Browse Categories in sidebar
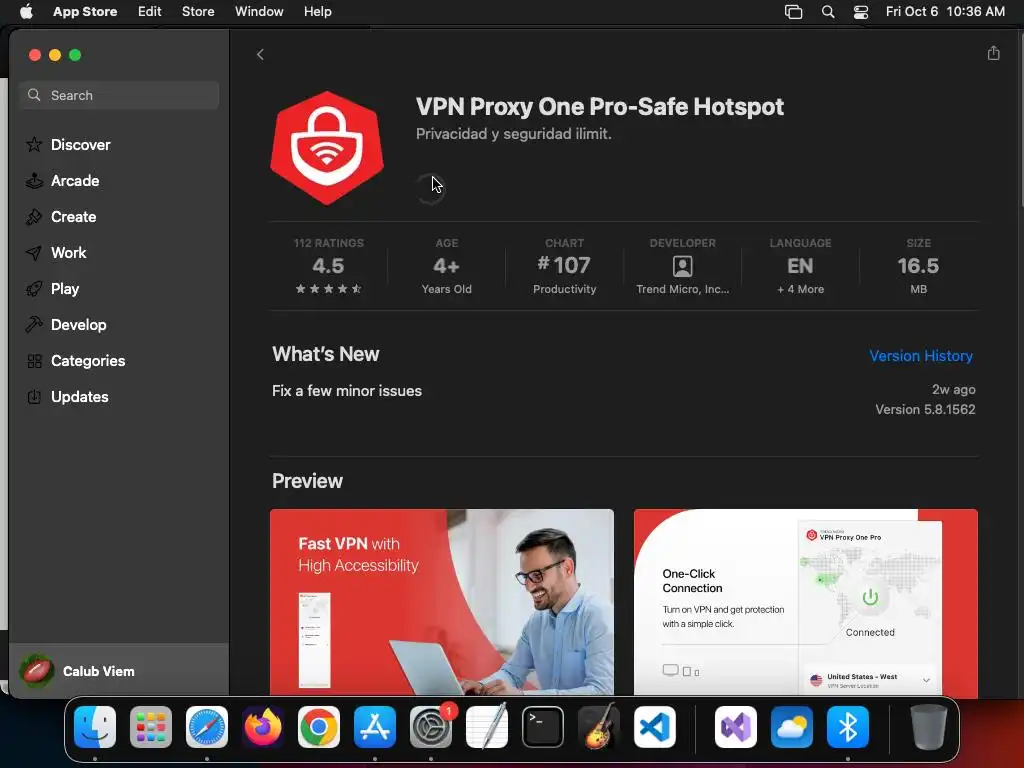The width and height of the screenshot is (1024, 768). pos(75,360)
